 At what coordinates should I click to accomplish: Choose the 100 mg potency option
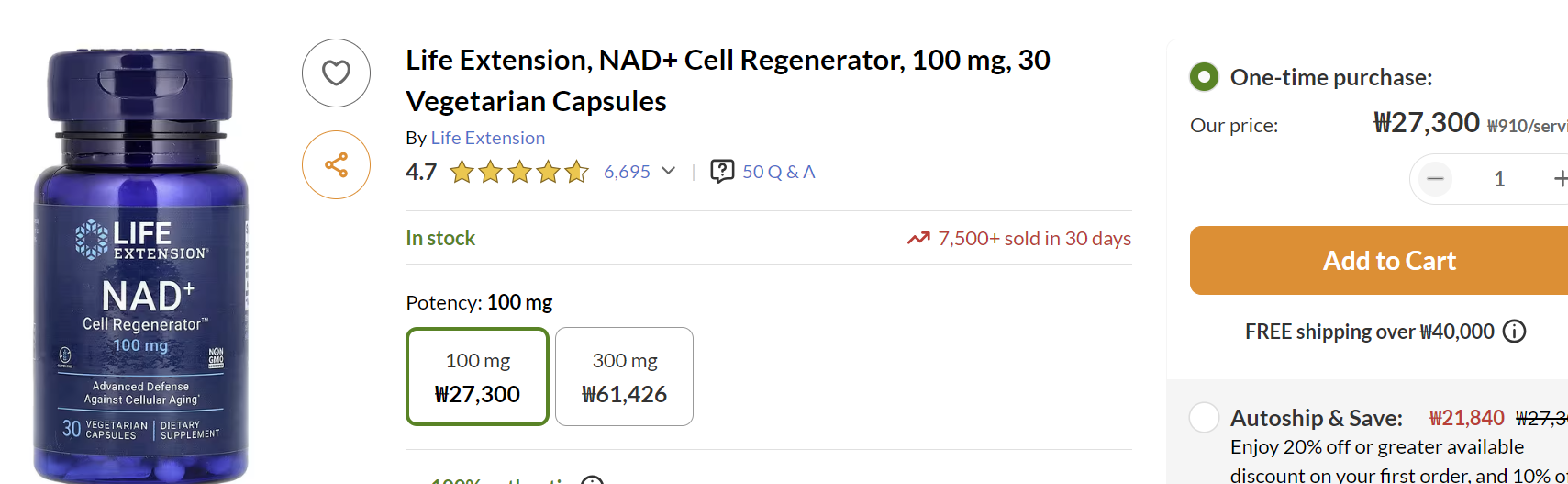477,377
